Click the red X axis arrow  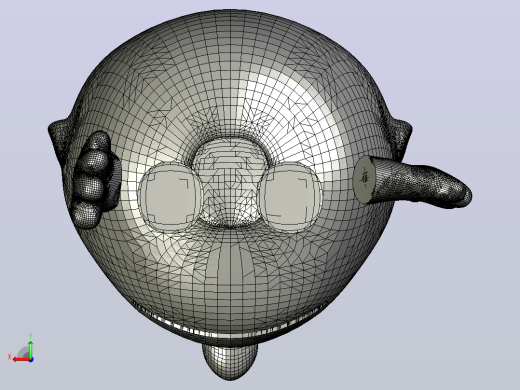tap(21, 359)
